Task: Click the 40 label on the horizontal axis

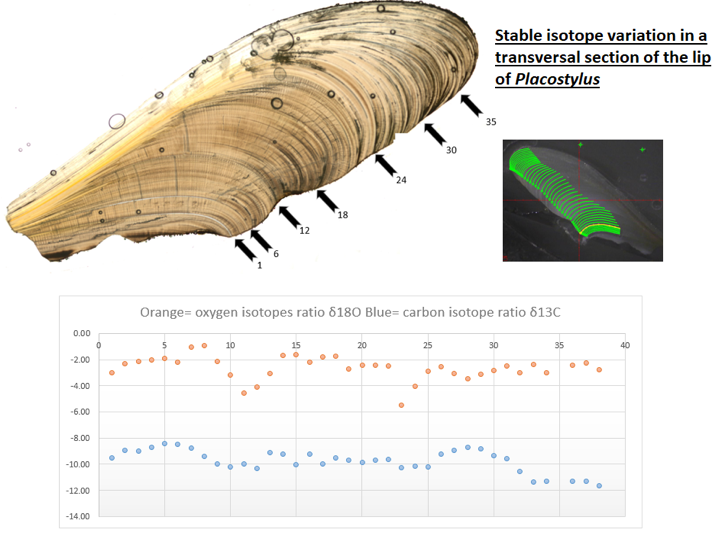Action: click(625, 346)
